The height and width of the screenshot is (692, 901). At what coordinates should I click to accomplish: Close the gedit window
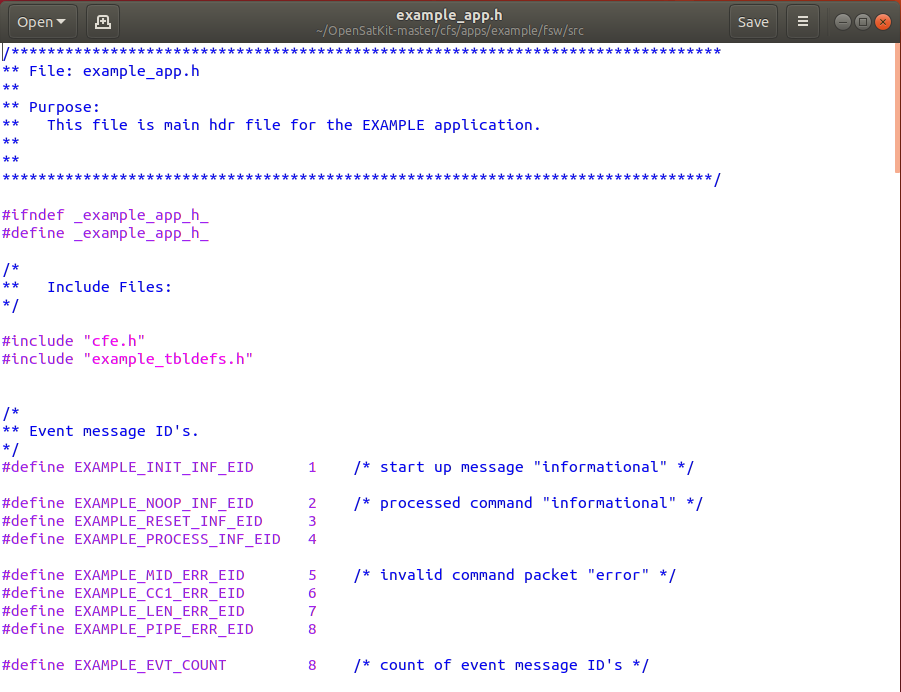[883, 22]
